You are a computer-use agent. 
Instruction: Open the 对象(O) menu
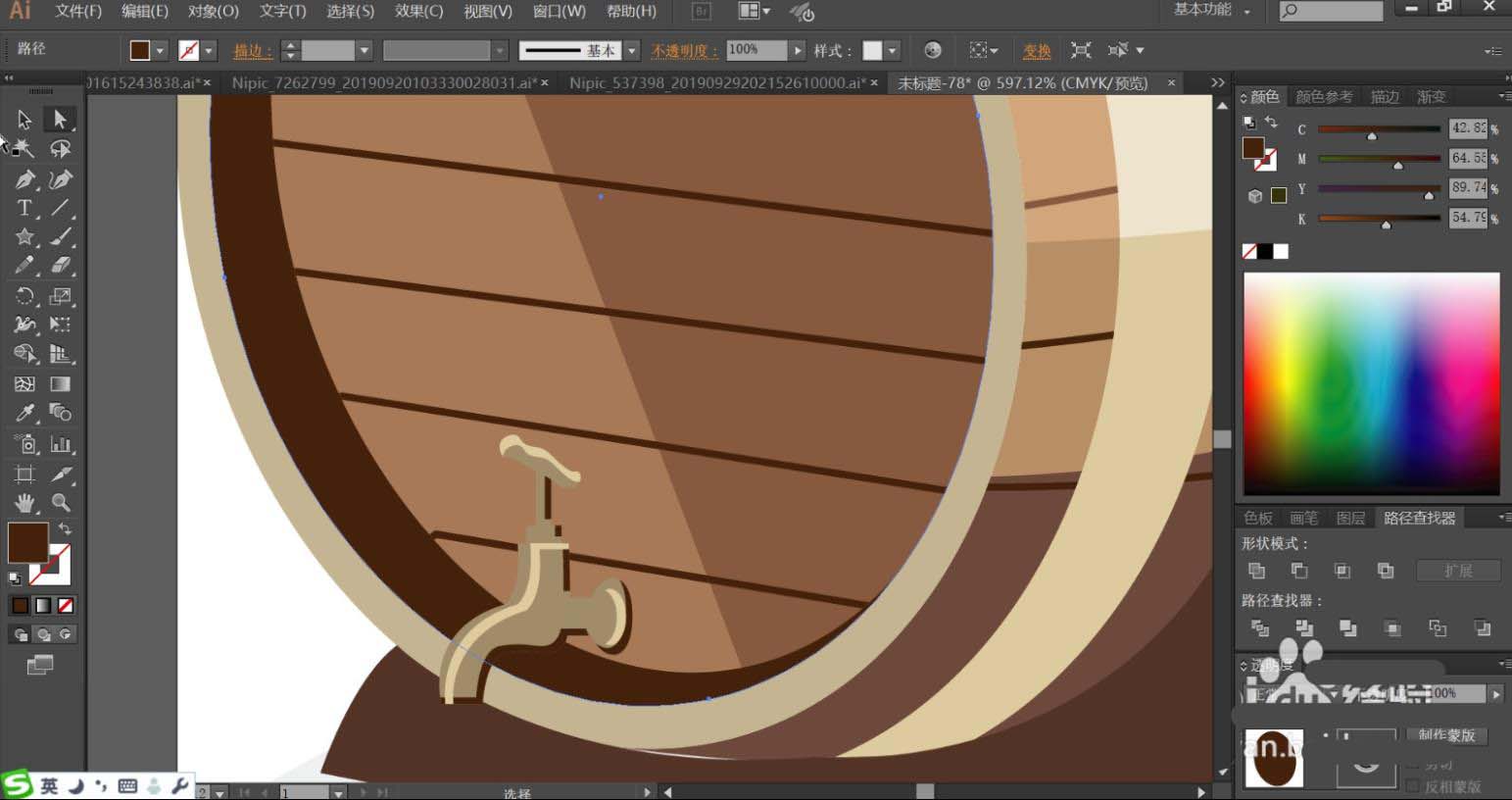(213, 11)
